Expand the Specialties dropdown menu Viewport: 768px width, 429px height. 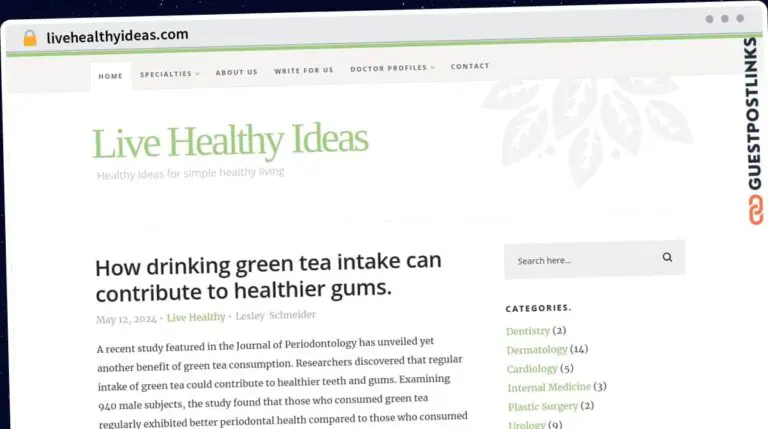click(x=169, y=74)
